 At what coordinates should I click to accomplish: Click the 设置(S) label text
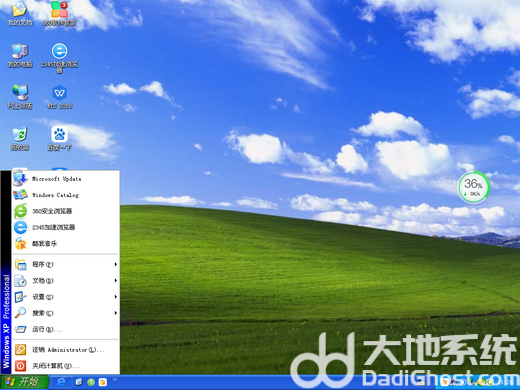[x=43, y=297]
